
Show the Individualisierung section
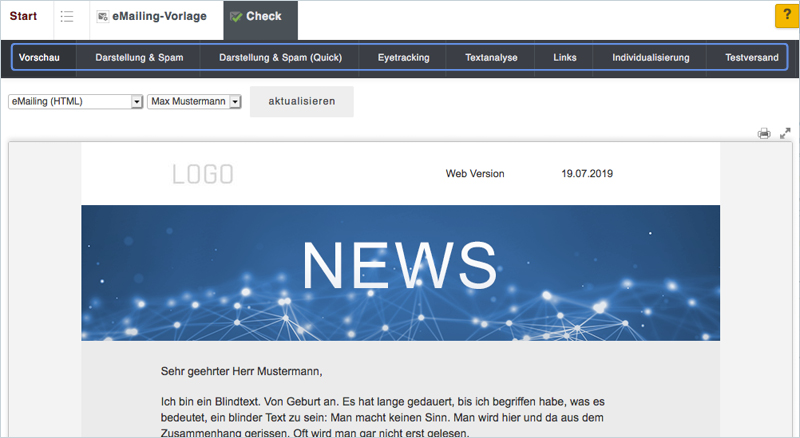pyautogui.click(x=651, y=58)
